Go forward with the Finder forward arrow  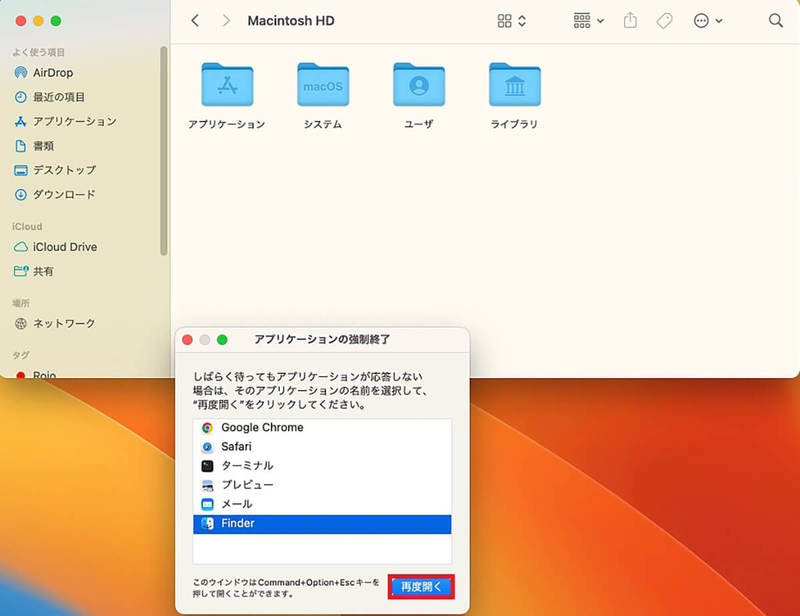(226, 20)
